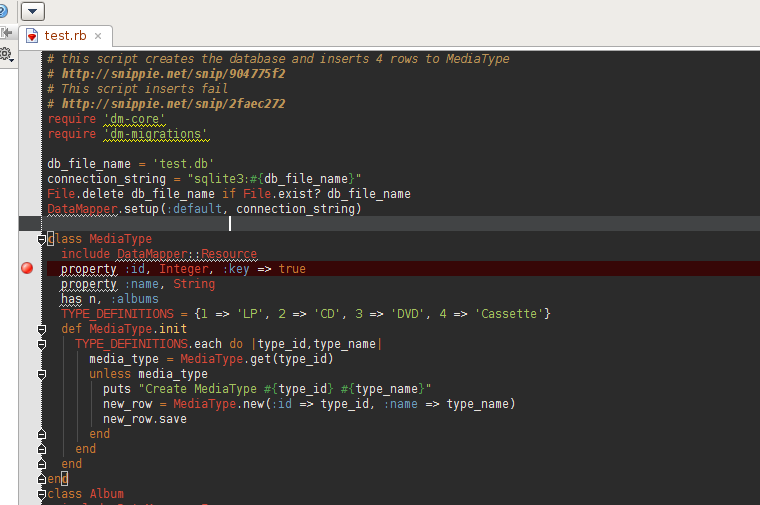
Task: Collapse the class Album fold marker
Action: 42,494
